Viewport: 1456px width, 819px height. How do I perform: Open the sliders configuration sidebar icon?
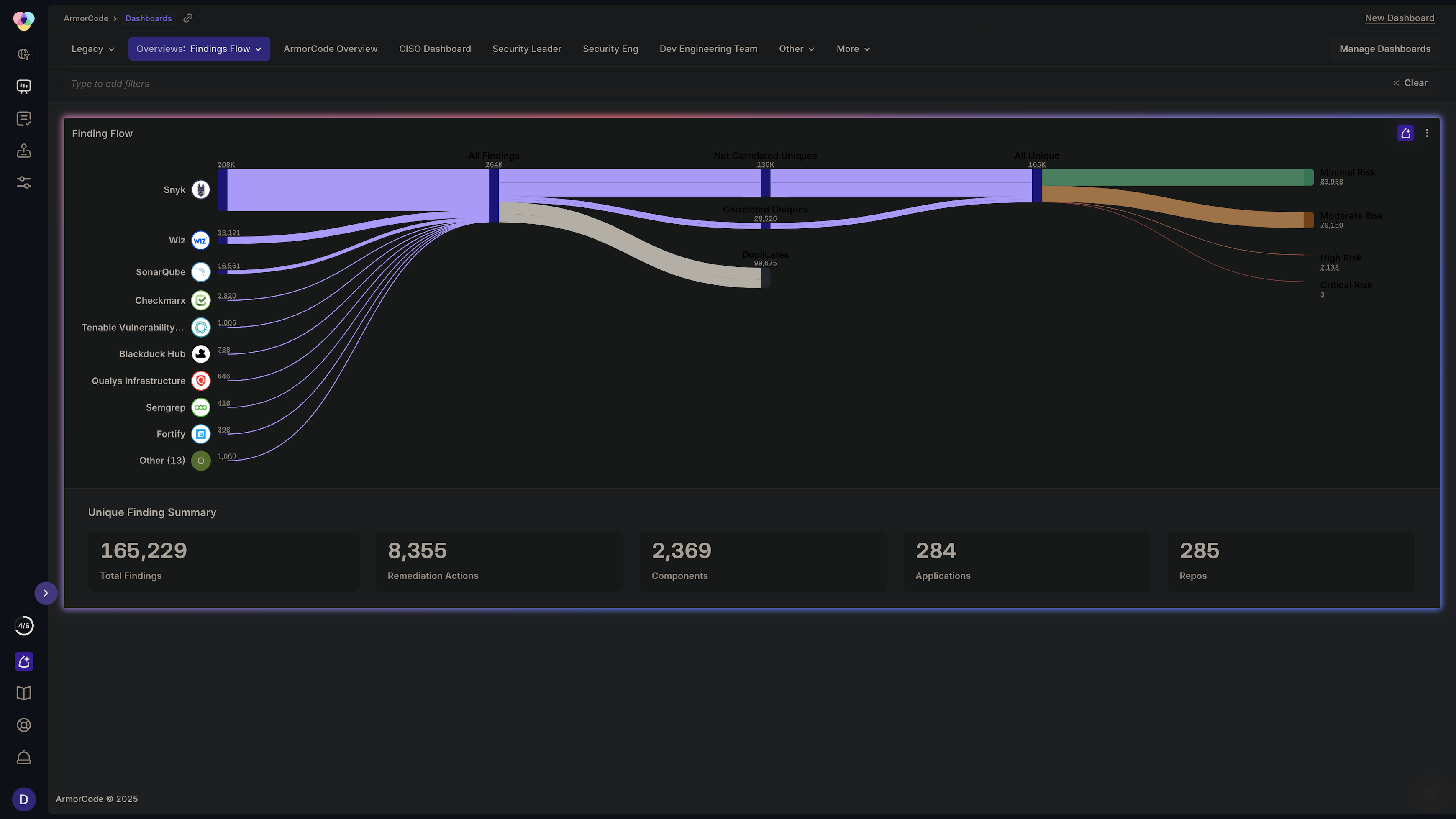[24, 182]
